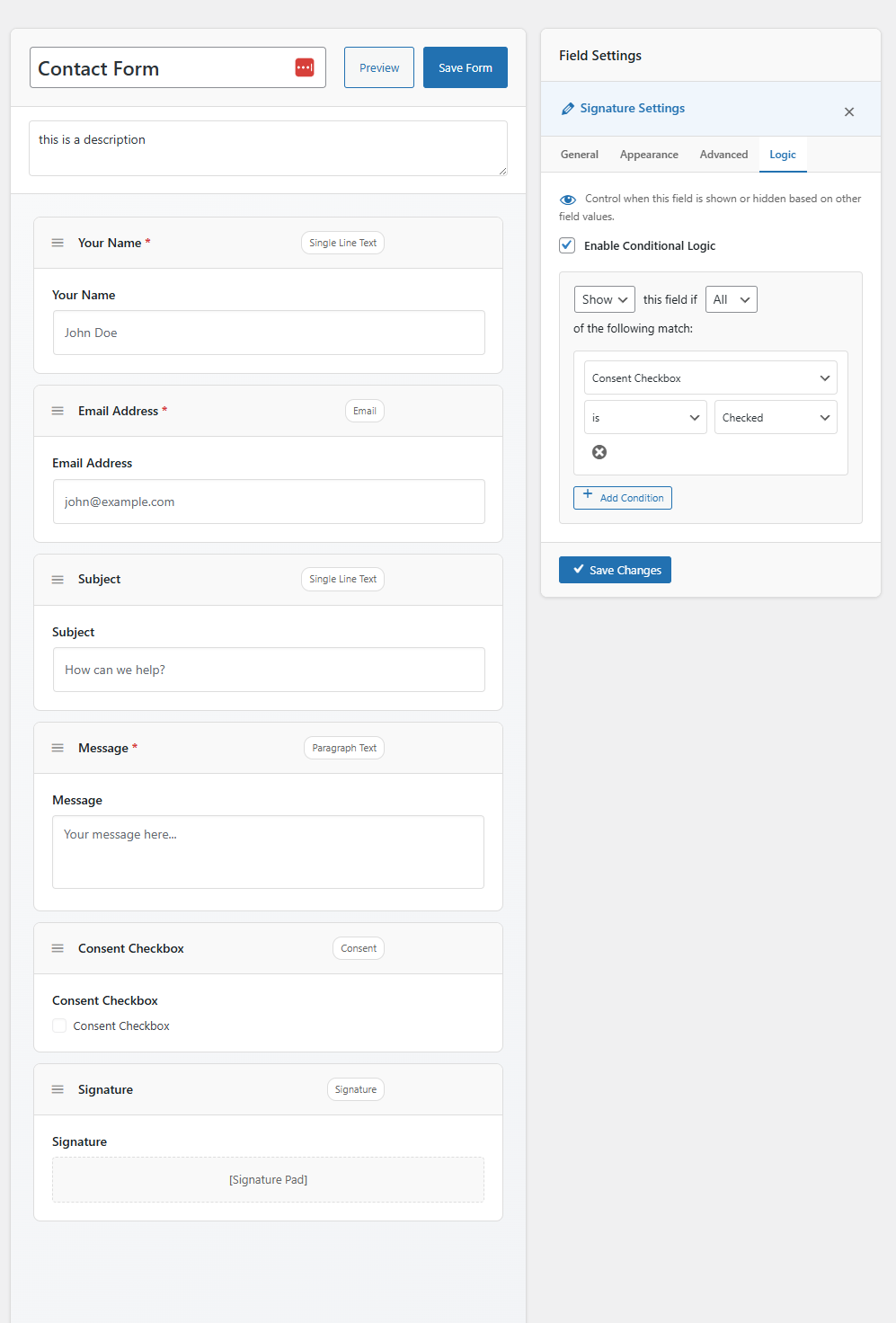
Task: Open the Show/Hide dropdown in logic rules
Action: pyautogui.click(x=603, y=298)
